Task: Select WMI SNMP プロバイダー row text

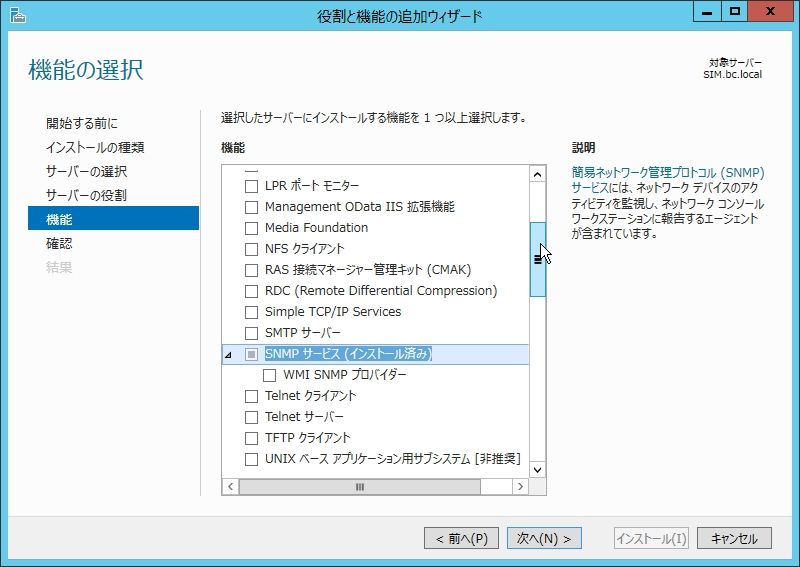Action: click(345, 375)
